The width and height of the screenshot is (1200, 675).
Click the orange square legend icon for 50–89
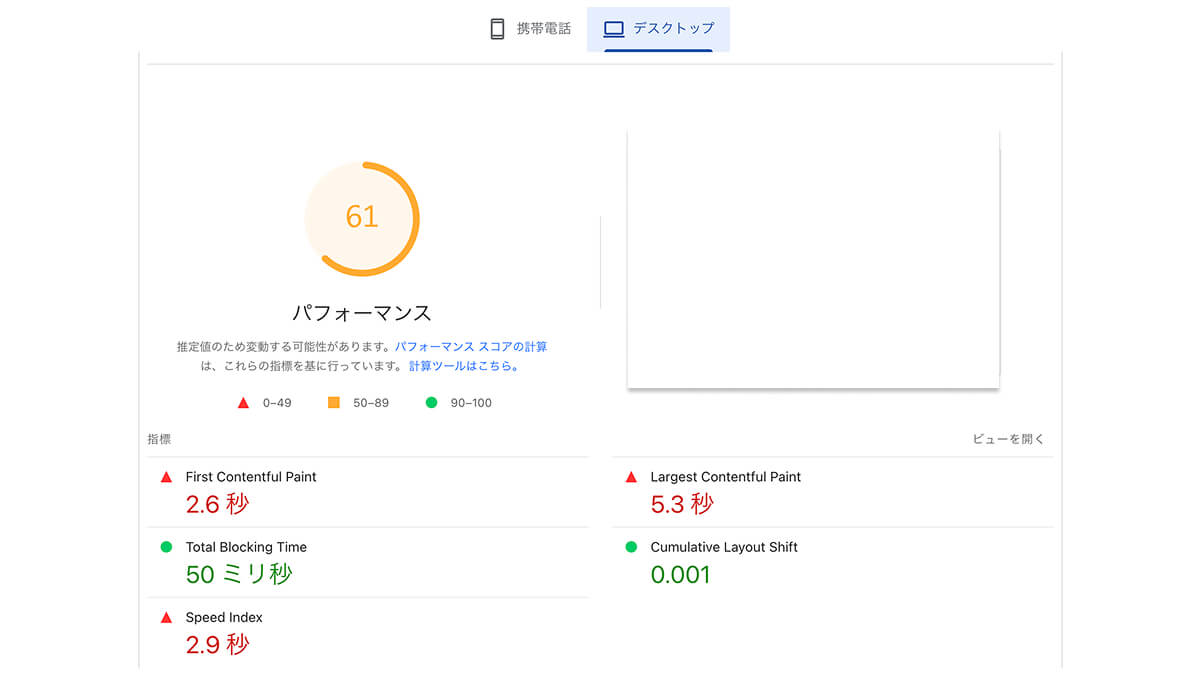click(x=334, y=403)
